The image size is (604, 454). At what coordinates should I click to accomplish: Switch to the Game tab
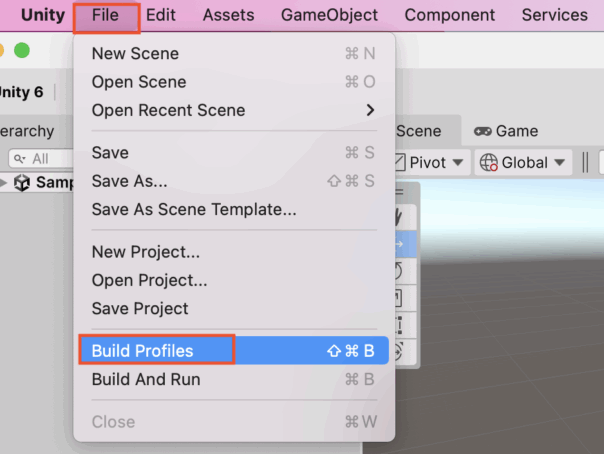[x=506, y=131]
